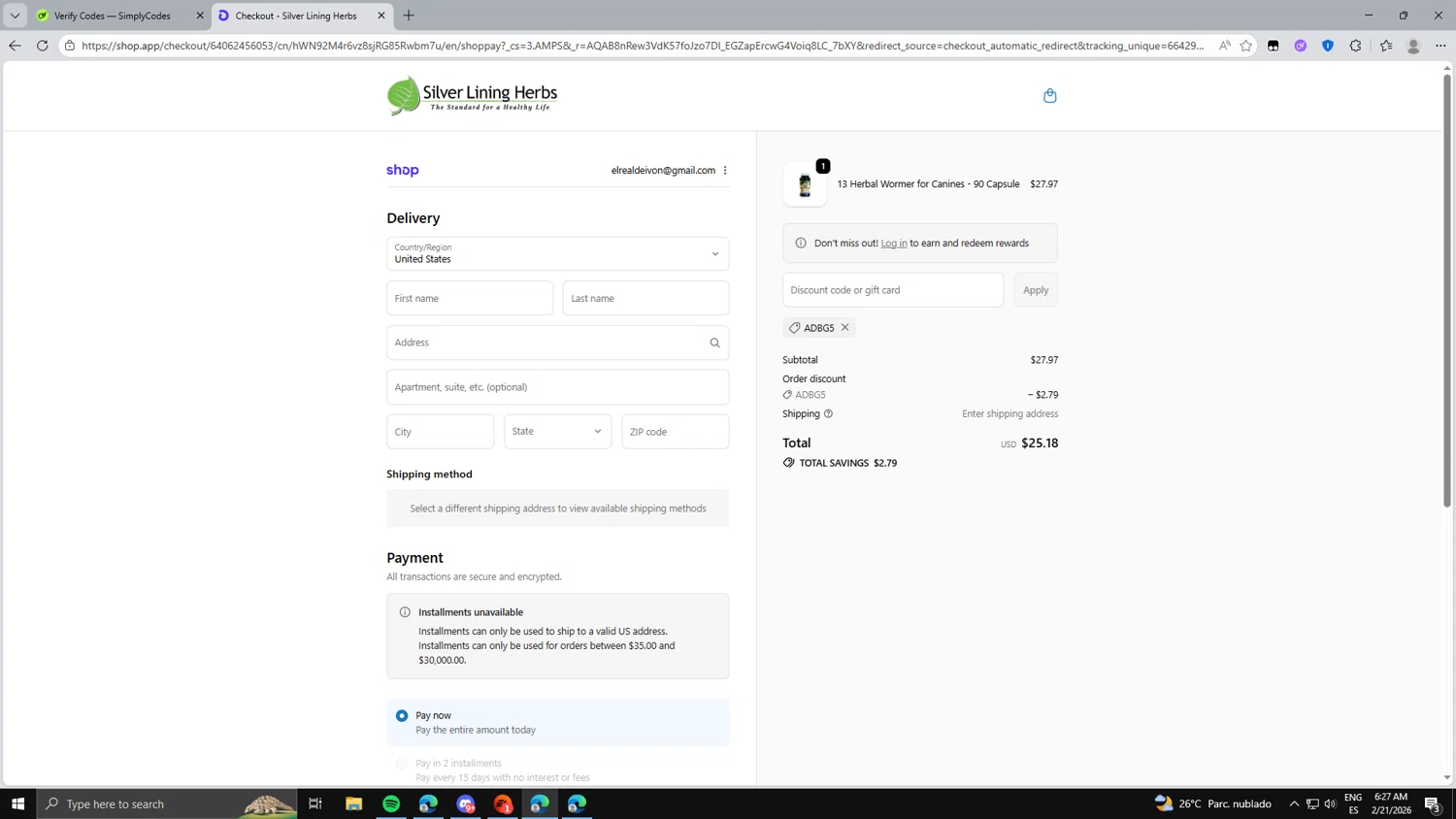Image resolution: width=1456 pixels, height=819 pixels.
Task: Click the Windows taskbar search box
Action: [168, 803]
